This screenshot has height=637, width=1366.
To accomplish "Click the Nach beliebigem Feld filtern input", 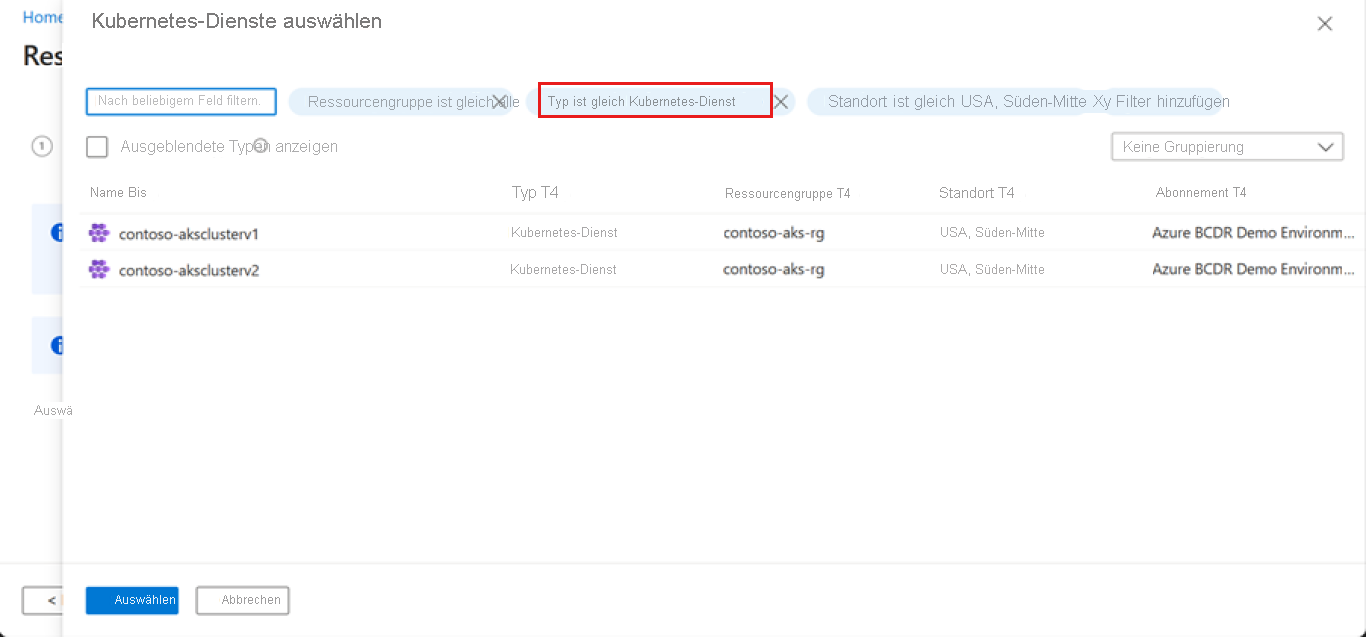I will coord(180,101).
